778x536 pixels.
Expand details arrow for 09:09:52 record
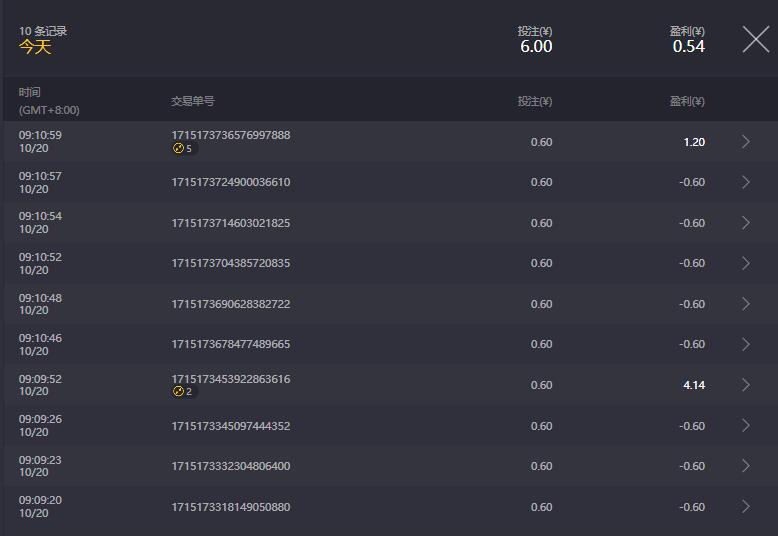(x=746, y=385)
